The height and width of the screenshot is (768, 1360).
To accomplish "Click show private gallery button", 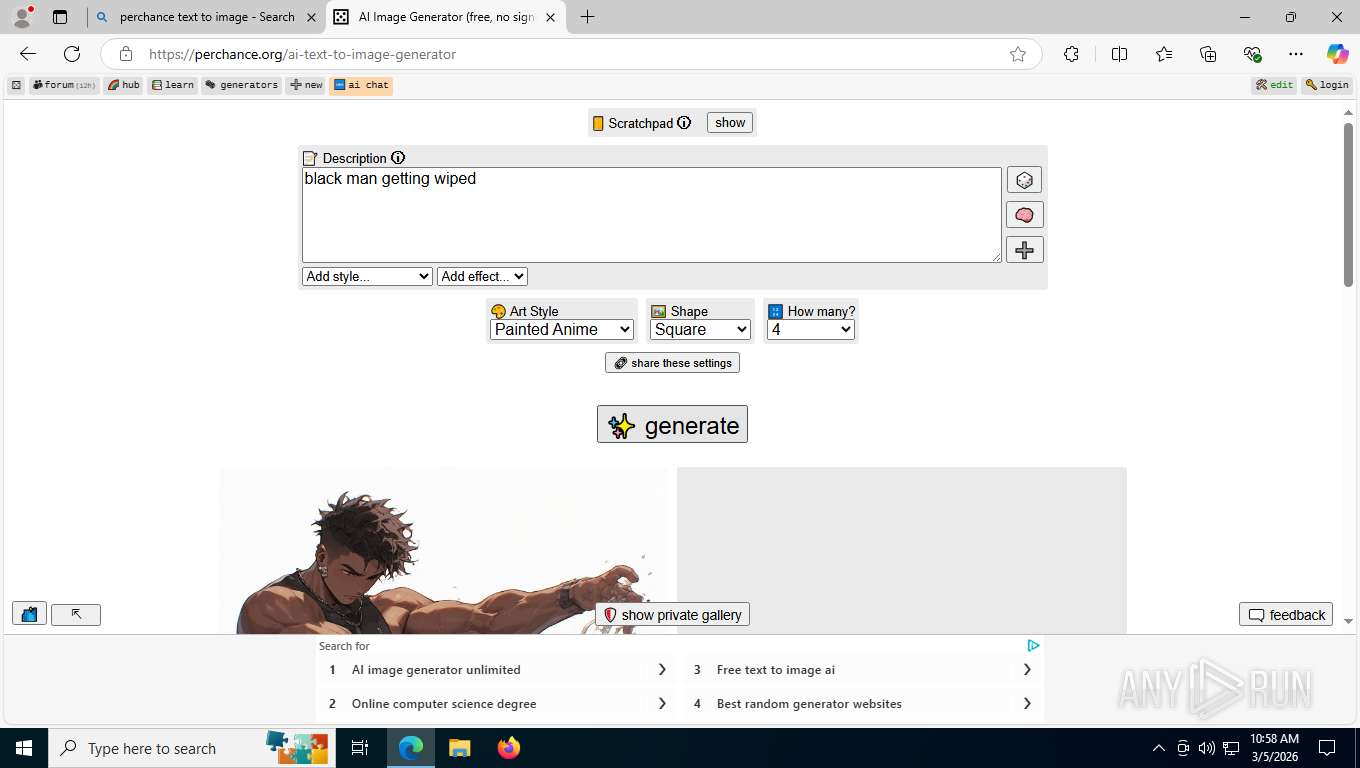I will [672, 614].
